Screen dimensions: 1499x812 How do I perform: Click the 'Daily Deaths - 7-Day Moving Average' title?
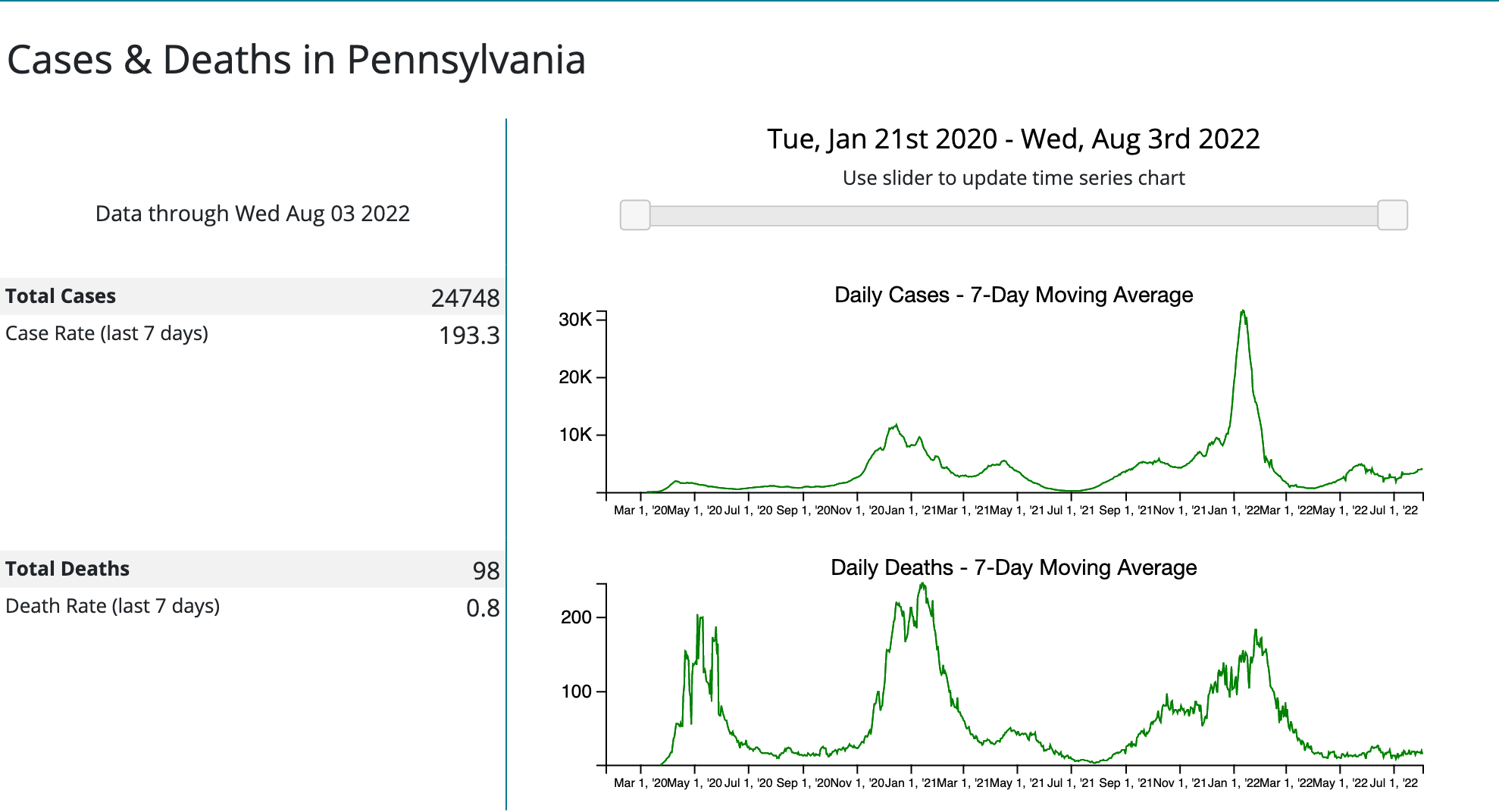pyautogui.click(x=1013, y=567)
